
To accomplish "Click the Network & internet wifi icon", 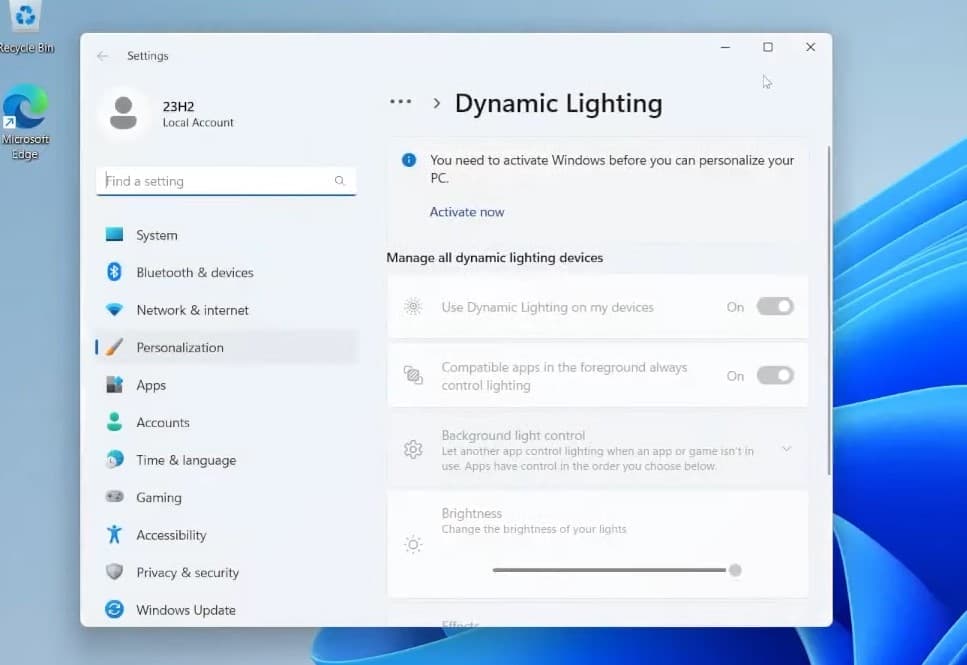I will [x=114, y=310].
